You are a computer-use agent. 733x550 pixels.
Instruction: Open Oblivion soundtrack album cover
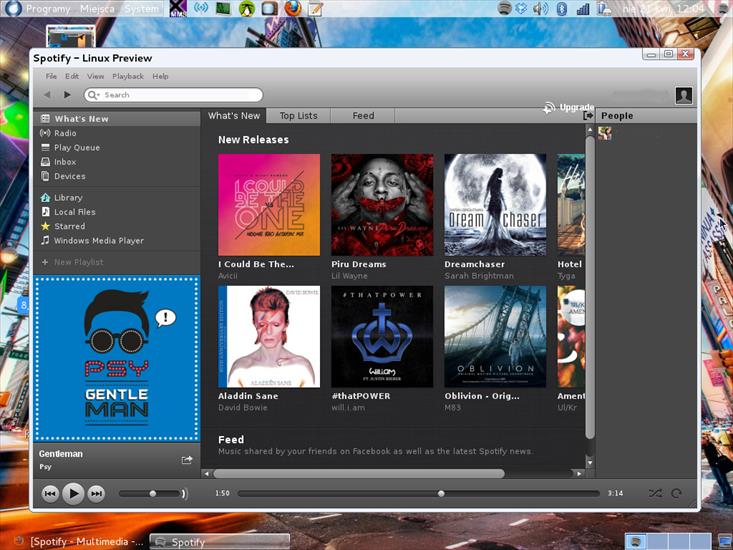(x=495, y=336)
